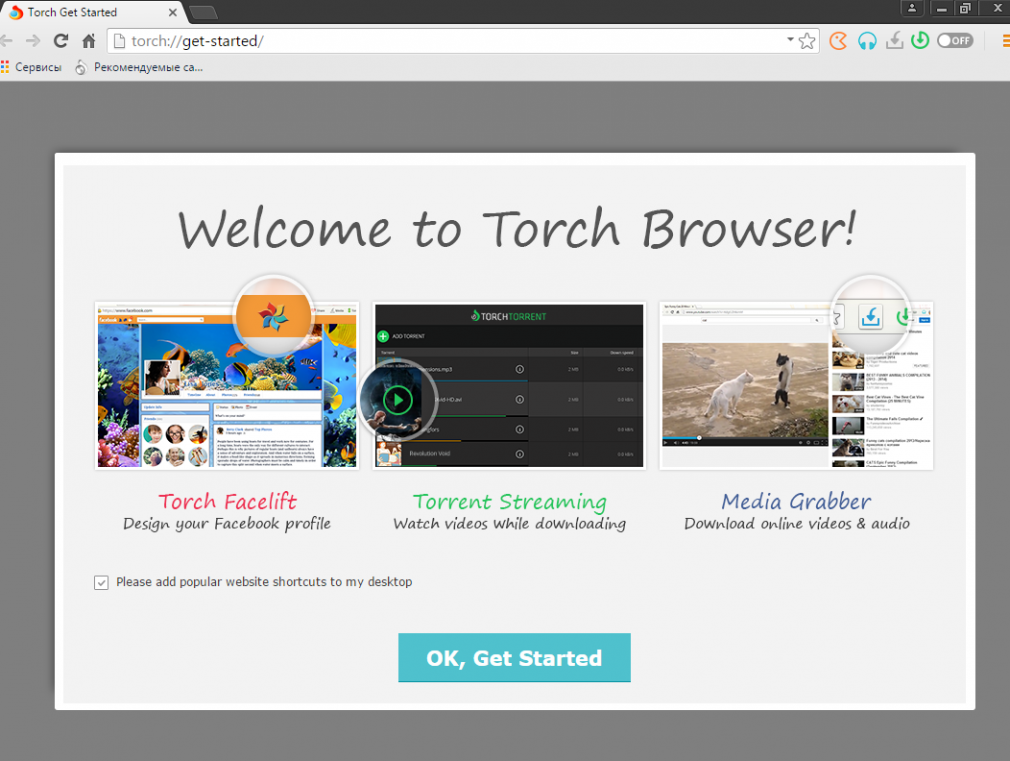Click the page icon in address bar
Screen dimensions: 1010x761
[x=119, y=41]
